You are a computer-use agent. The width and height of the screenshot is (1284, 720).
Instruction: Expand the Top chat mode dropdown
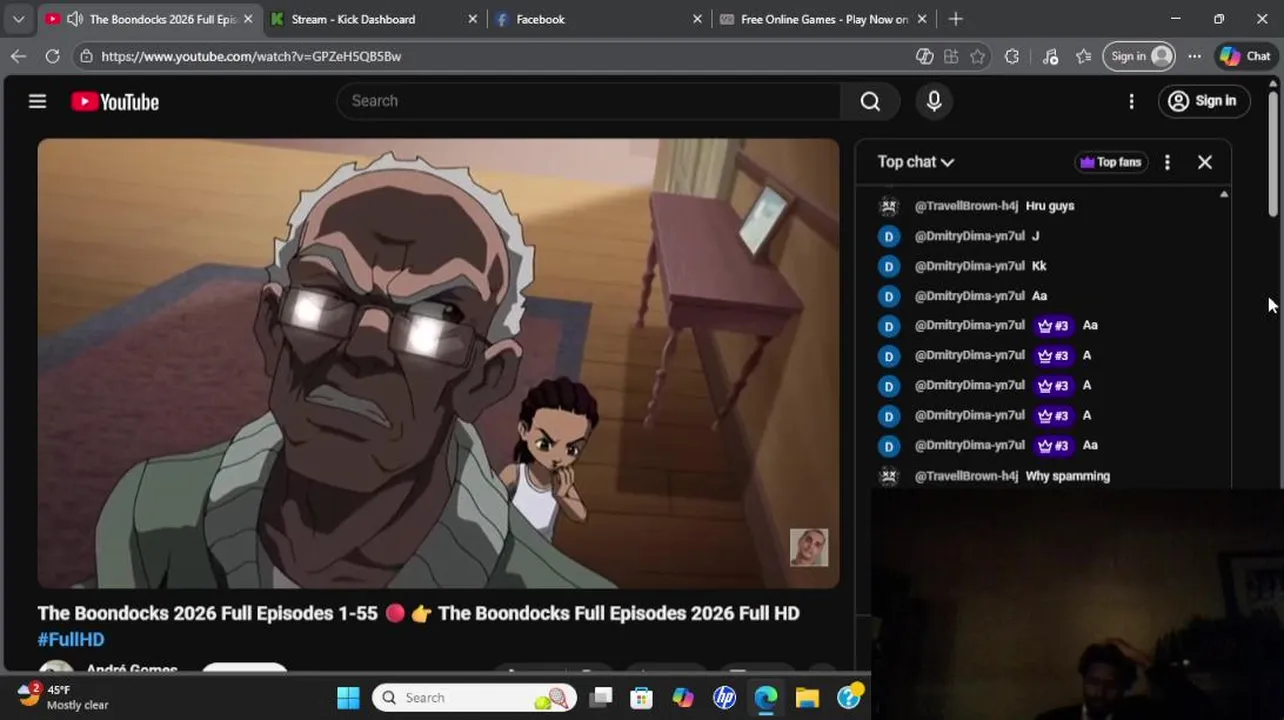[916, 162]
